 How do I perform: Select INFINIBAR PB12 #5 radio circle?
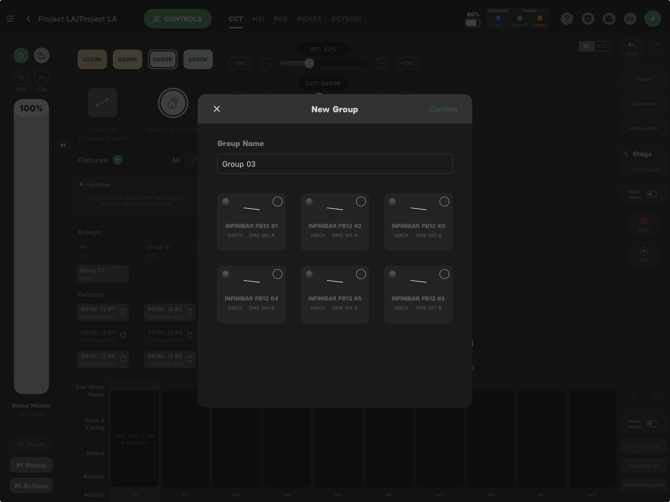[361, 274]
